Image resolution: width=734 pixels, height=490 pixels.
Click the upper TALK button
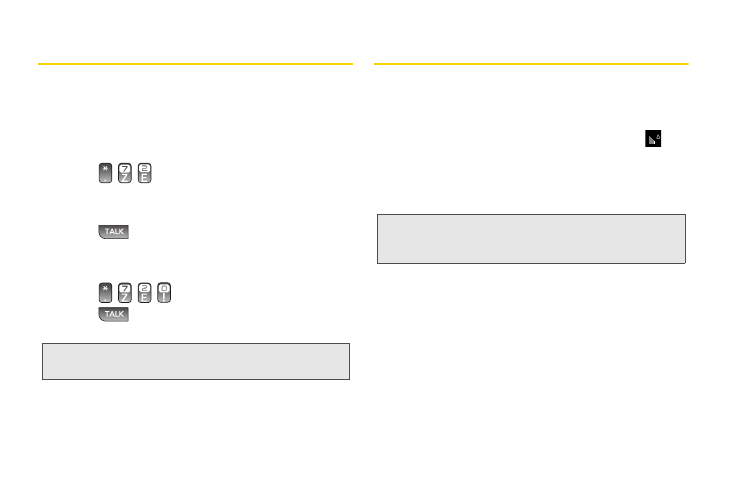click(x=114, y=232)
